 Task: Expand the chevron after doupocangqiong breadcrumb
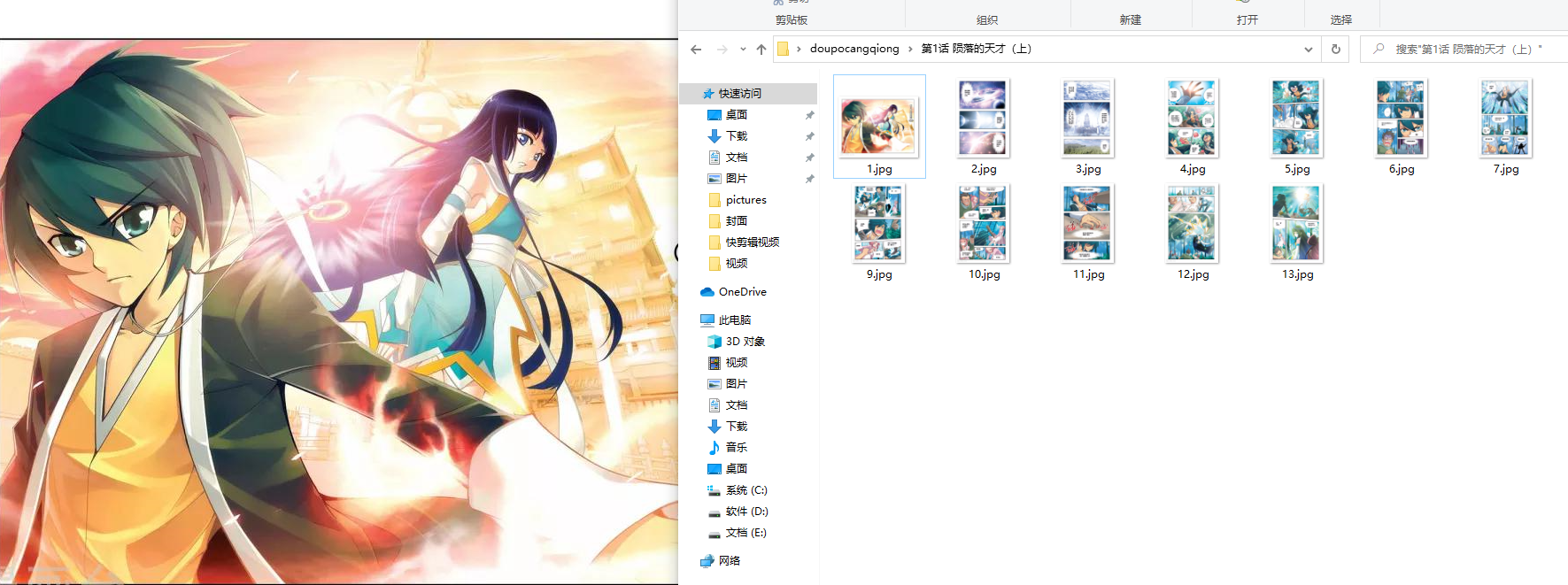pos(910,49)
